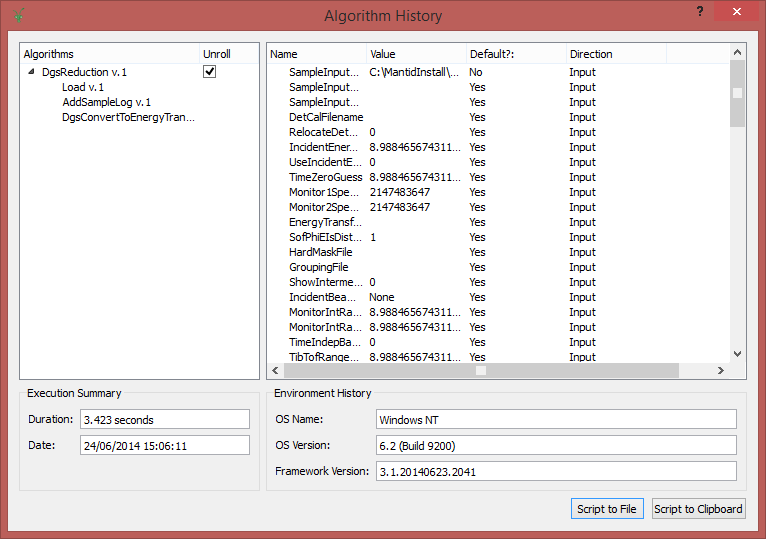Click the horizontal scrollbar left arrow
This screenshot has height=539, width=766.
pos(274,370)
